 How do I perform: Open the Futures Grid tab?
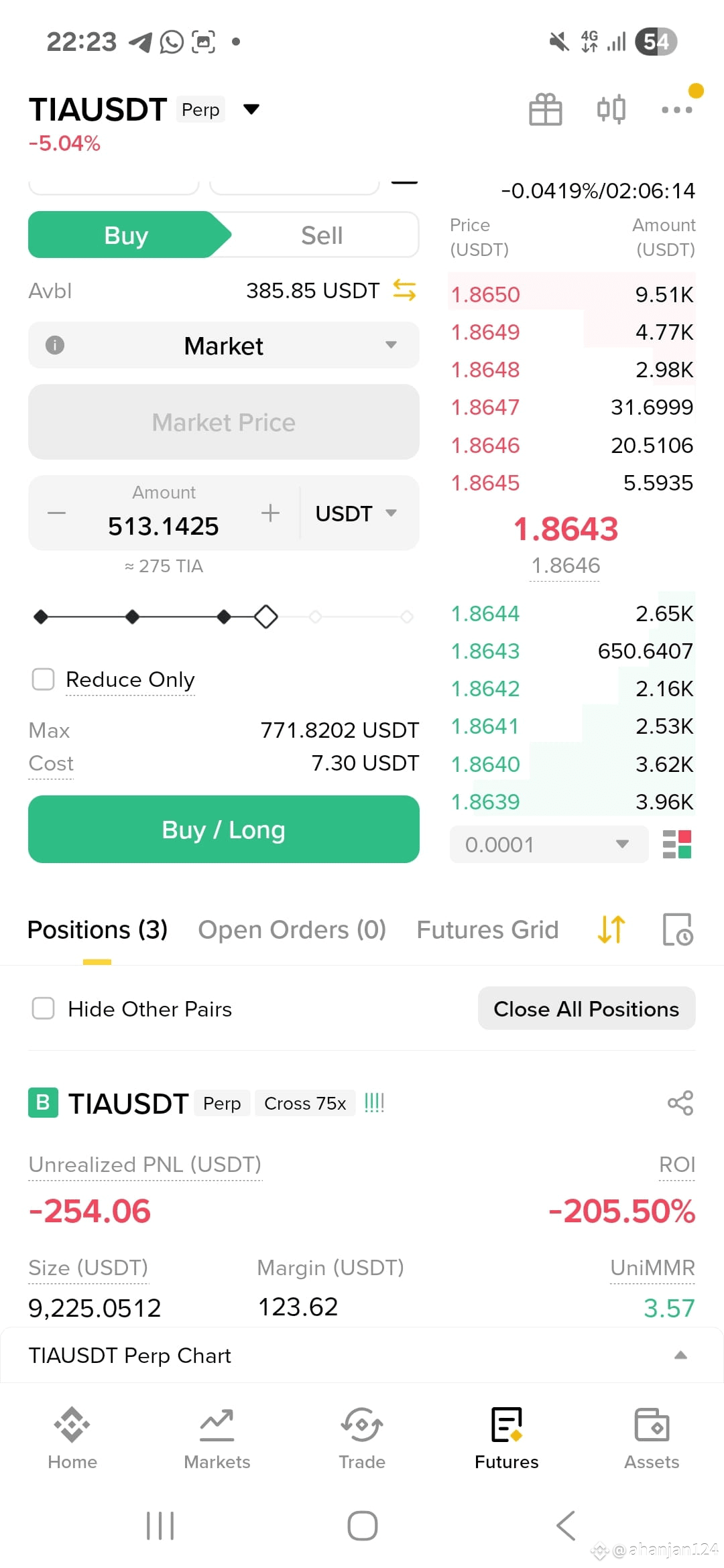[x=487, y=929]
